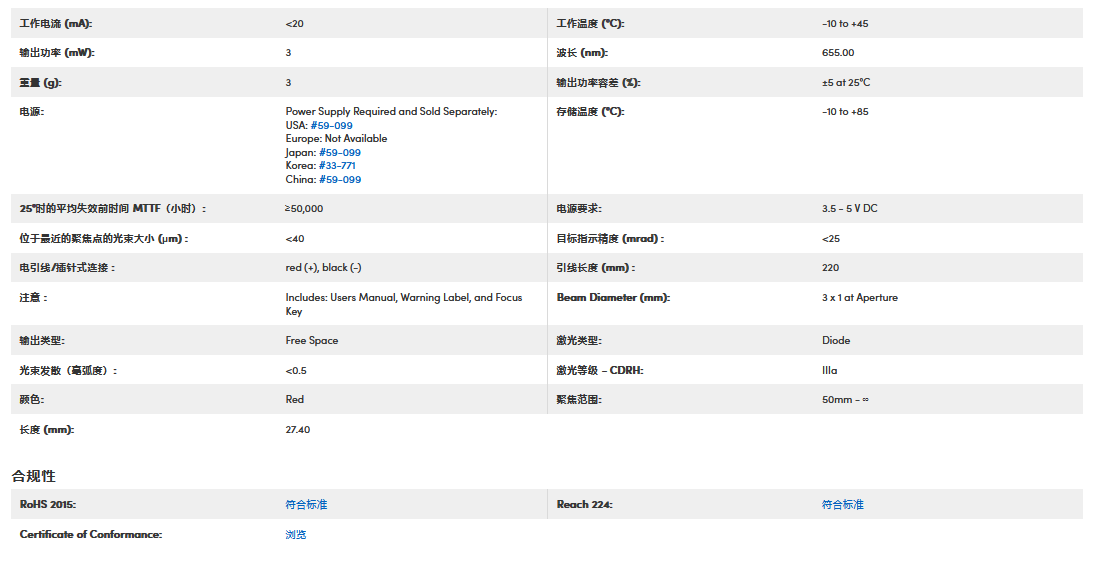Open the Certificate of Conformance 浏览 link
Viewport: 1096px width, 574px height.
click(x=296, y=535)
